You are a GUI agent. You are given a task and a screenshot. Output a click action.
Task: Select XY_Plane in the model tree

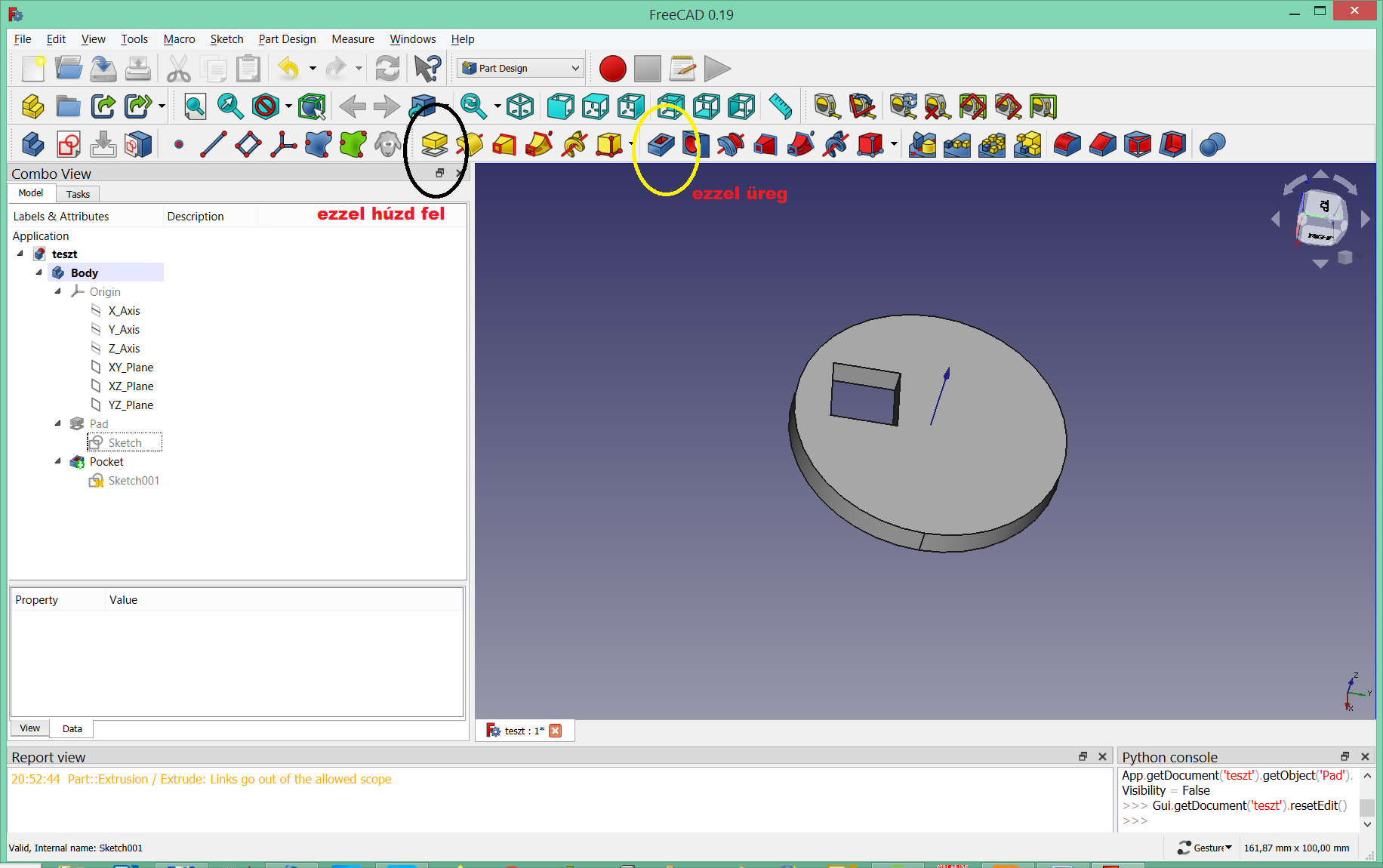[131, 368]
